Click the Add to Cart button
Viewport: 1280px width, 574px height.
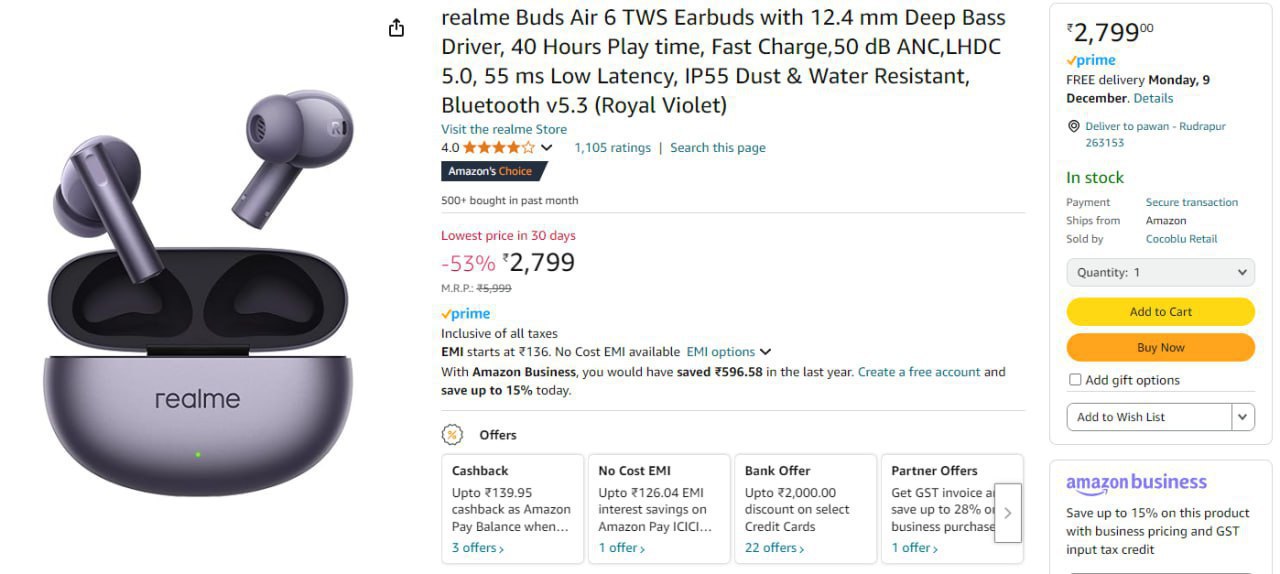click(1160, 312)
